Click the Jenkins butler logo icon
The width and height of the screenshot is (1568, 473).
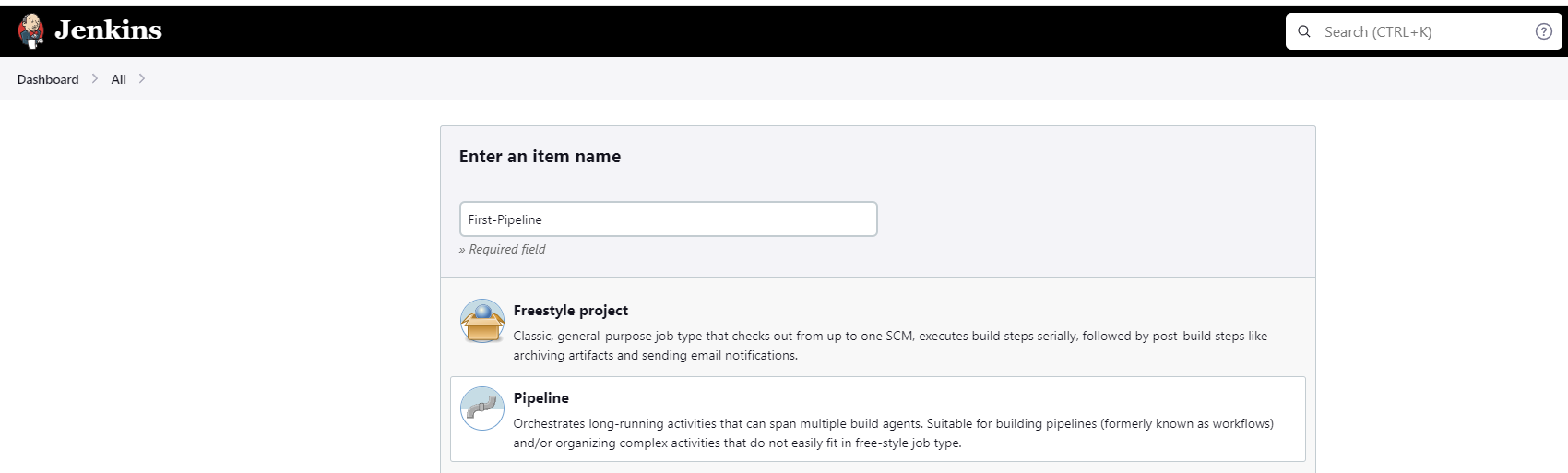pos(31,31)
